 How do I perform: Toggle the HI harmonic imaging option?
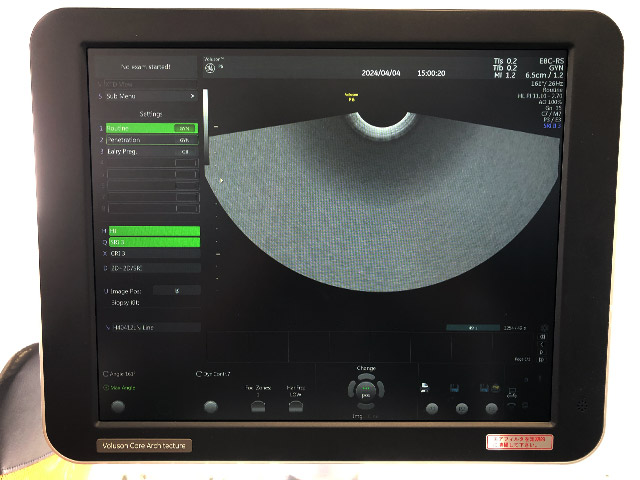point(154,231)
